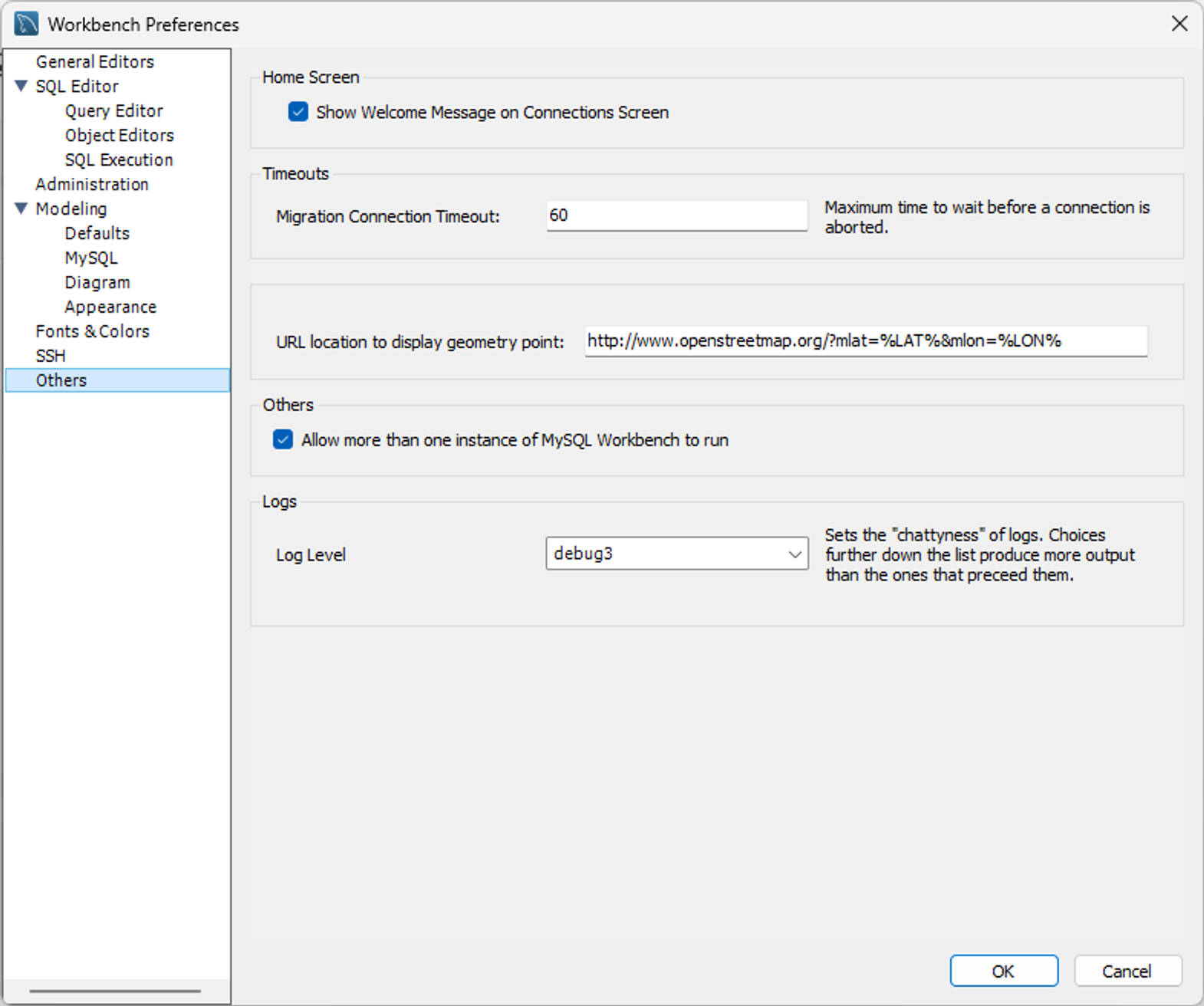Click the MySQL Workbench dolphin title icon
This screenshot has width=1204, height=1006.
pos(26,24)
